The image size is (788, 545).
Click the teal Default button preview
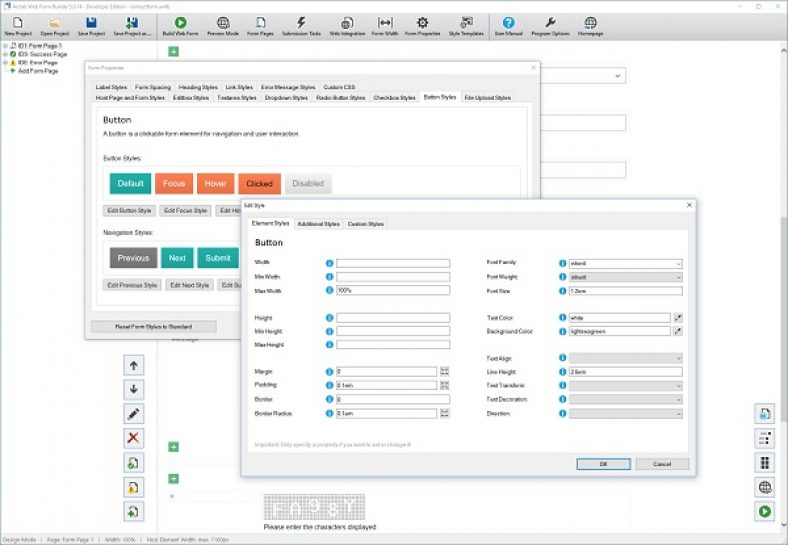coord(131,184)
